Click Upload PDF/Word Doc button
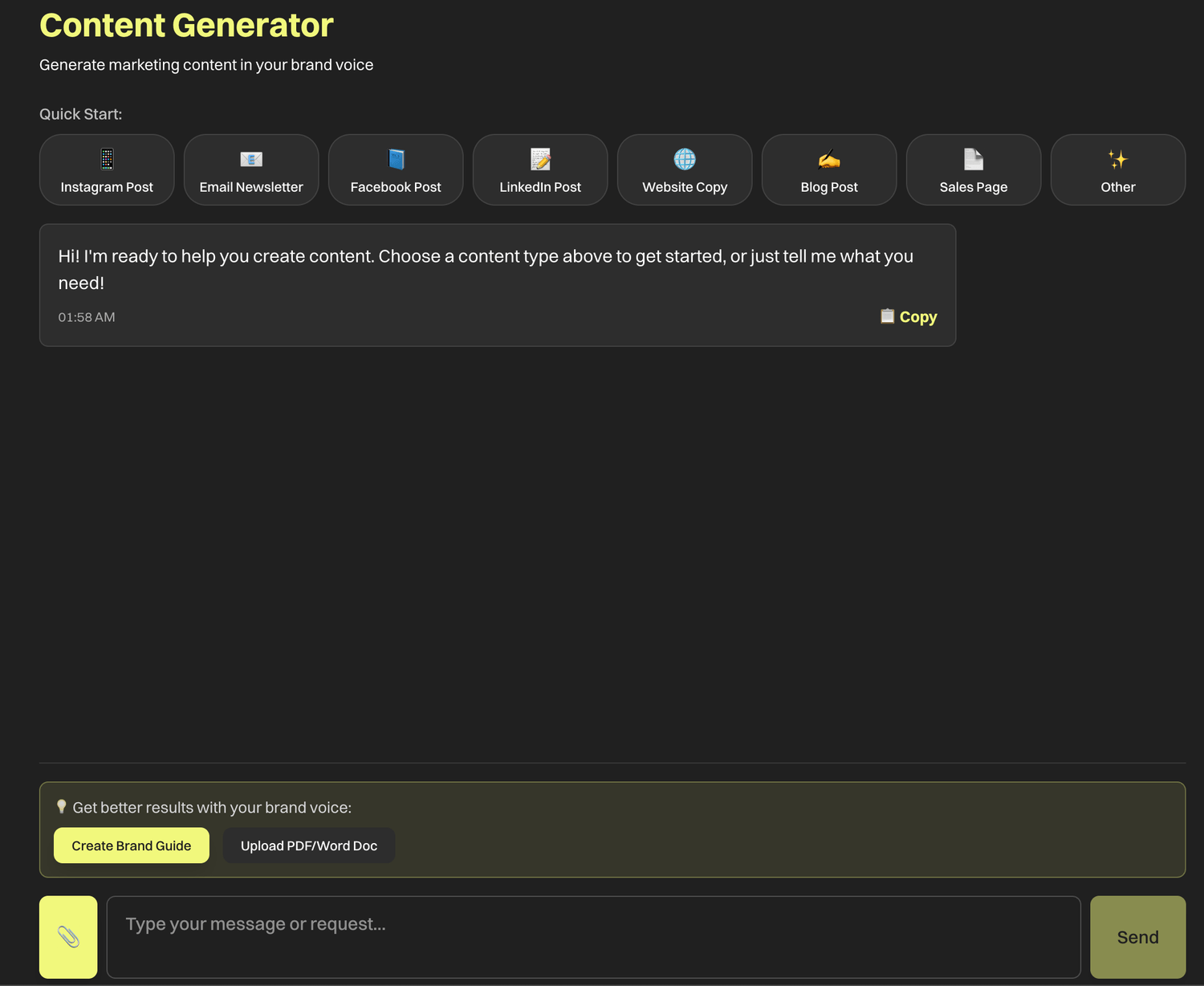This screenshot has width=1204, height=986. (x=309, y=845)
